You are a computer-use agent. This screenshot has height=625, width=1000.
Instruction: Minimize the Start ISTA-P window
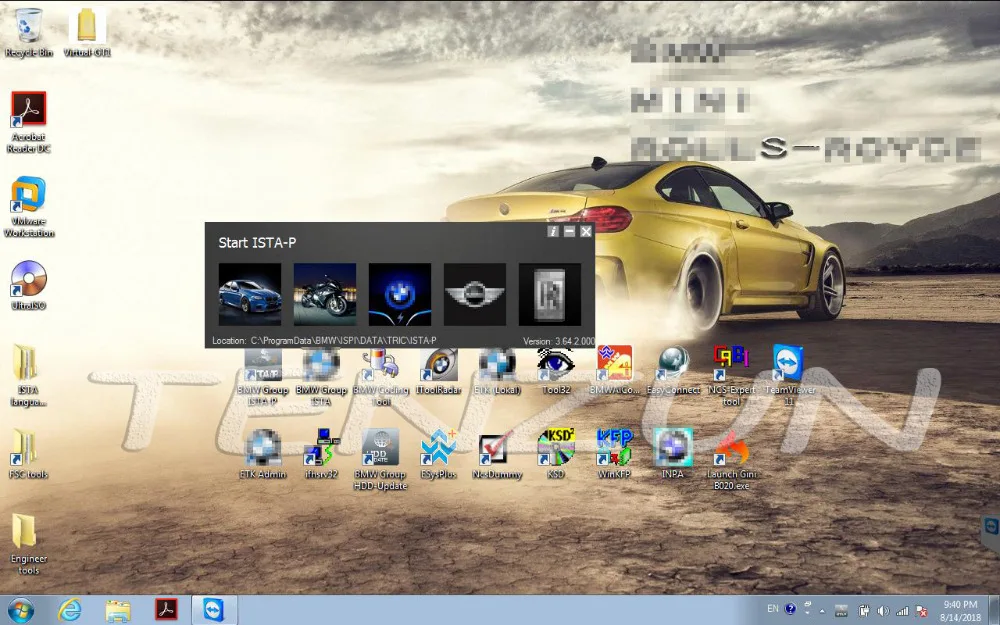tap(570, 231)
